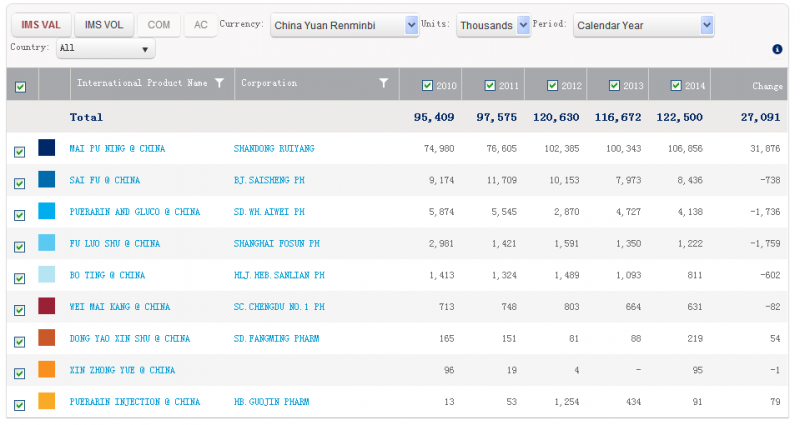Select the AC tab

pyautogui.click(x=201, y=25)
